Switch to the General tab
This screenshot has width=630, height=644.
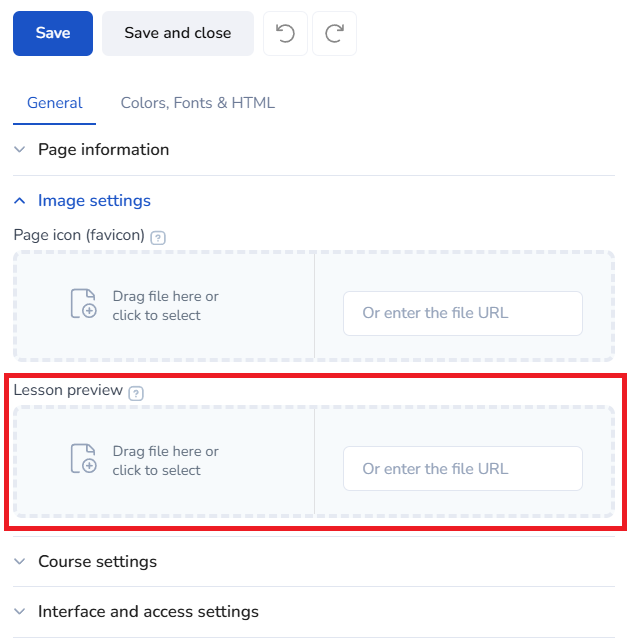pyautogui.click(x=55, y=103)
